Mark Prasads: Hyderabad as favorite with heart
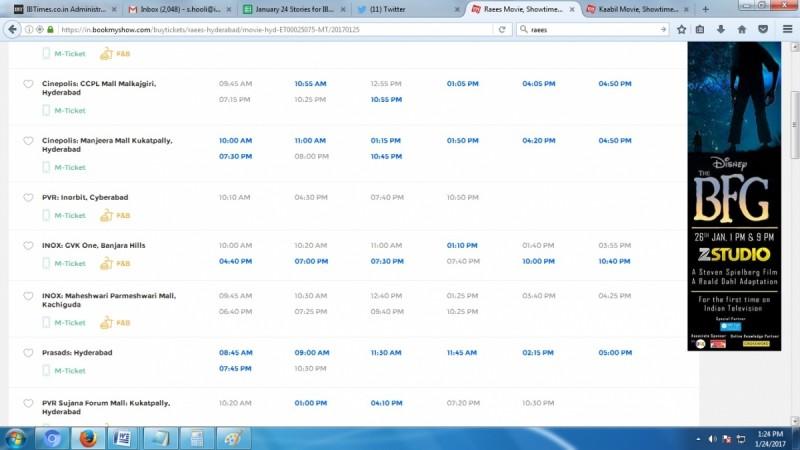Viewport: 800px width, 450px height. point(28,353)
